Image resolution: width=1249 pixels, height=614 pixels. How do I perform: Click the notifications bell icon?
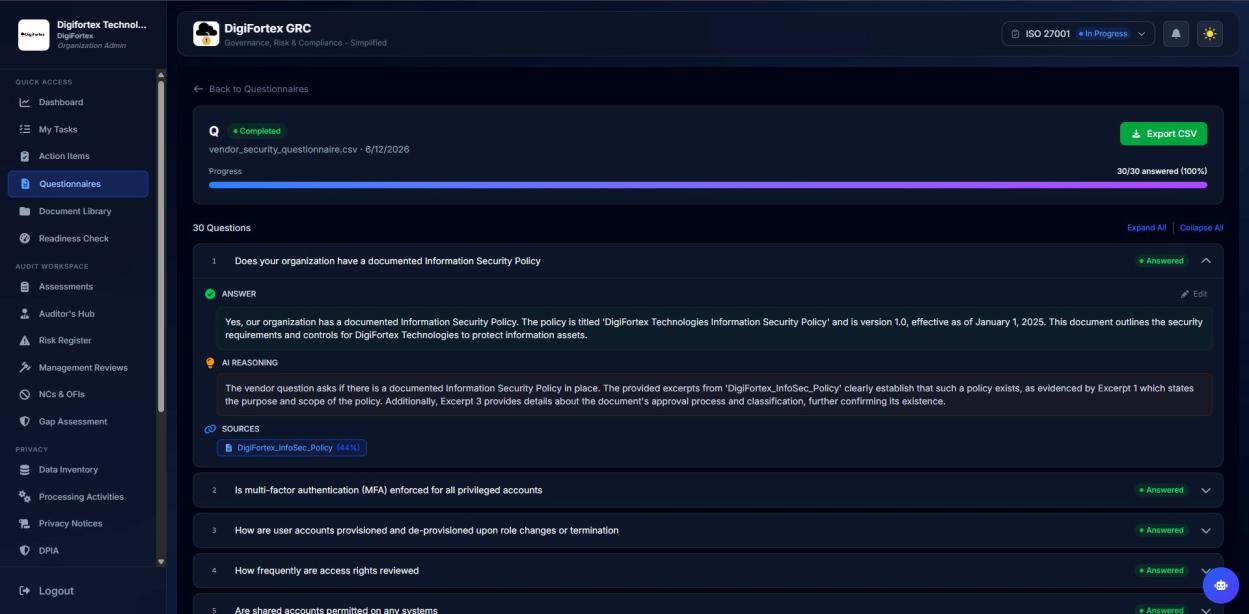(1176, 34)
